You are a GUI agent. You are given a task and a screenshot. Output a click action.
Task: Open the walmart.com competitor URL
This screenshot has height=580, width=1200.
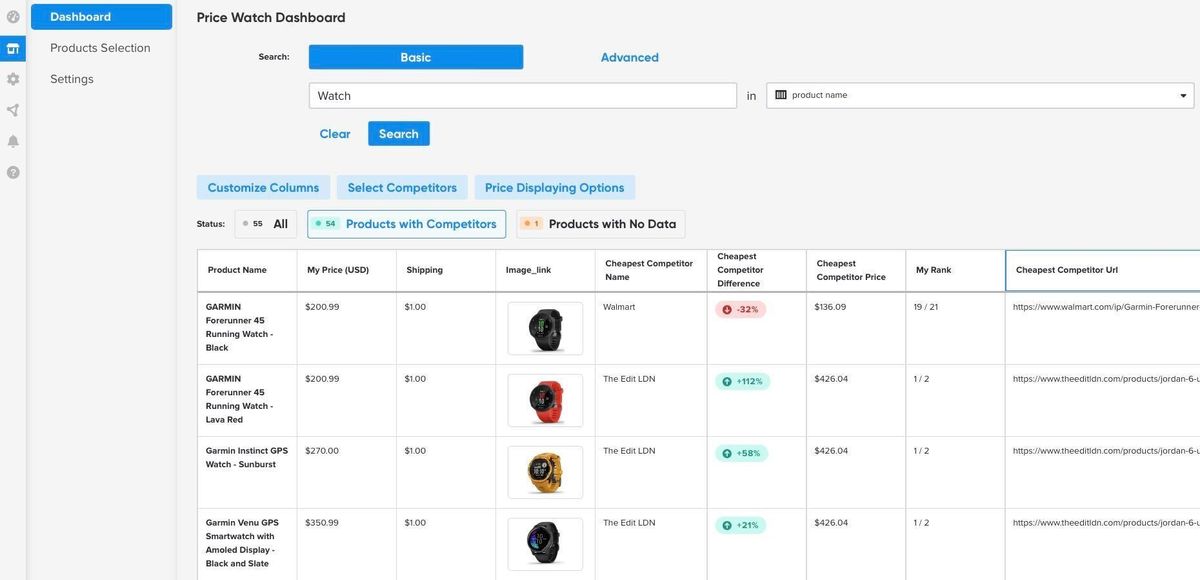[x=1106, y=307]
